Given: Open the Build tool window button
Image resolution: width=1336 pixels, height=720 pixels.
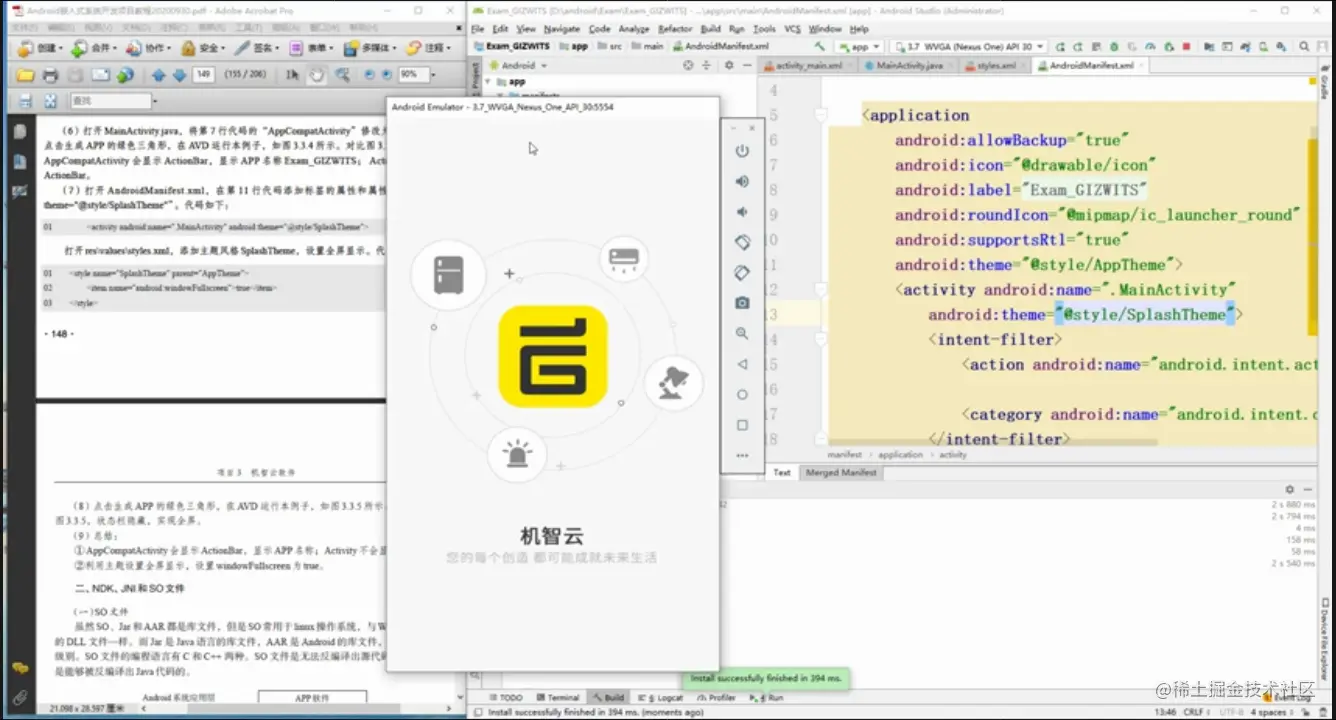Looking at the screenshot, I should (x=608, y=698).
